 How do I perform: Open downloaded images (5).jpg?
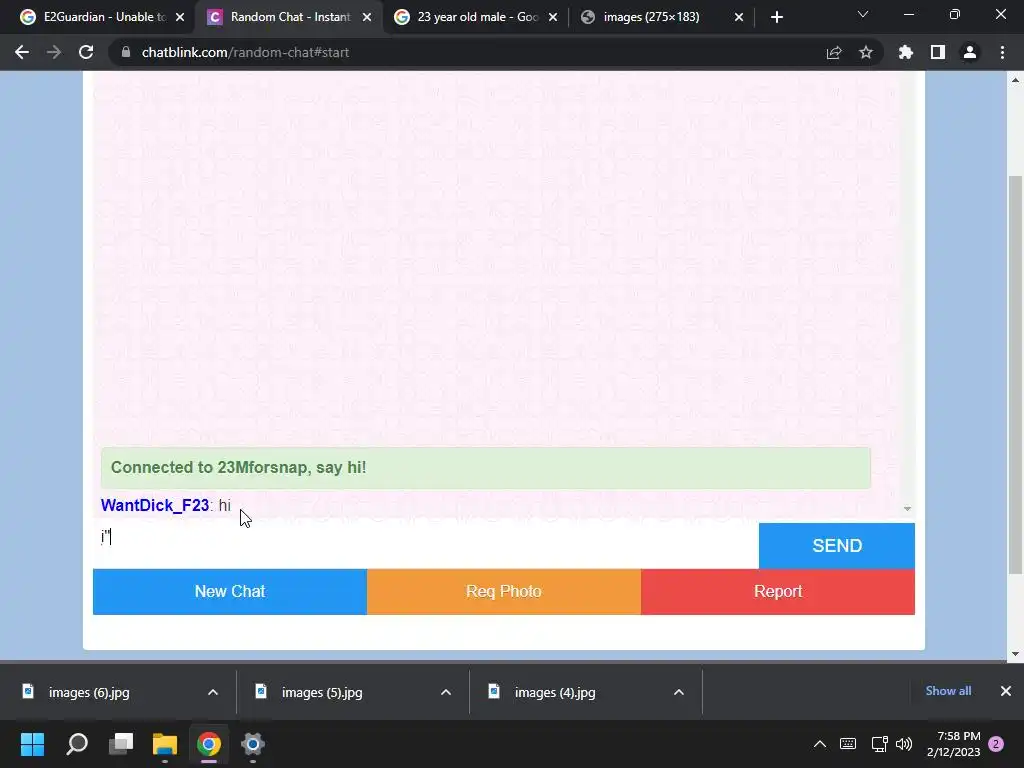322,692
